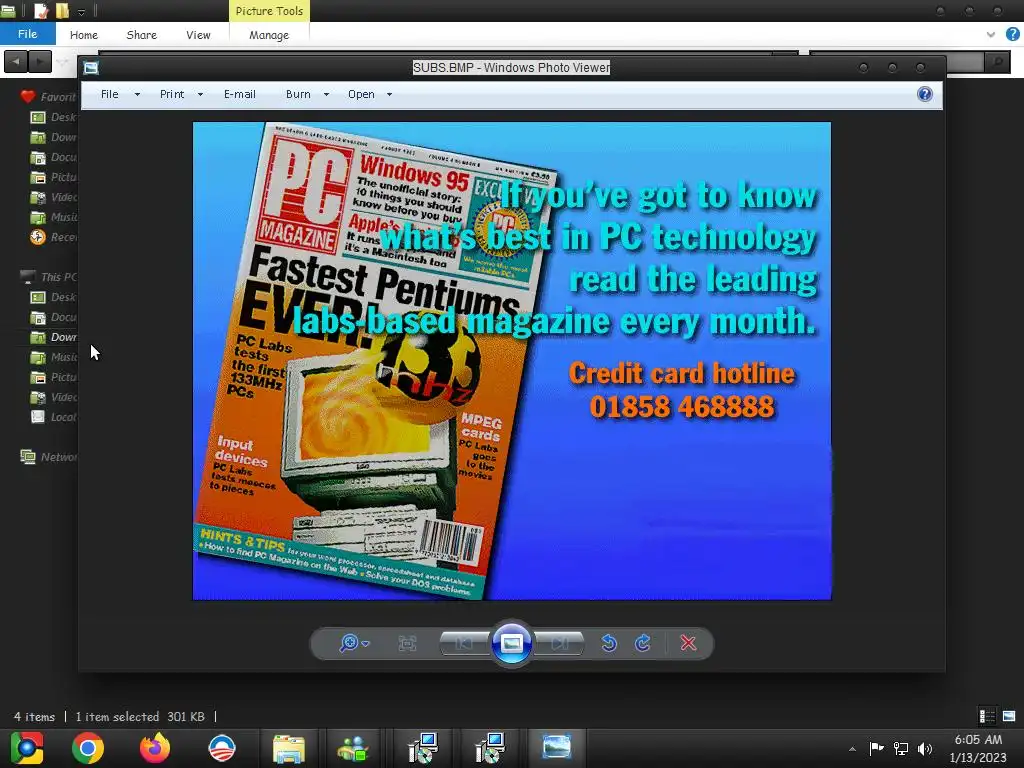
Task: Start the slide show with the center button
Action: click(x=511, y=643)
